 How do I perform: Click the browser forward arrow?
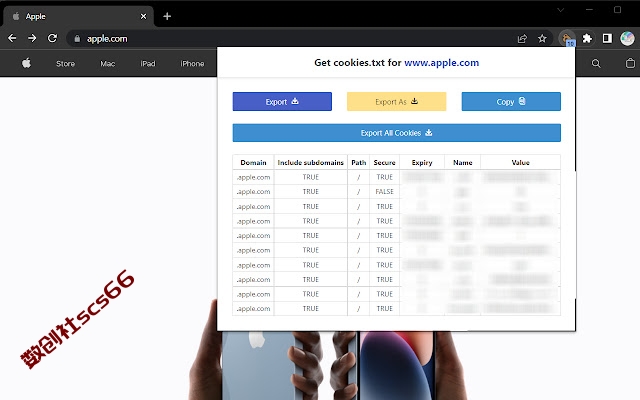(x=32, y=38)
